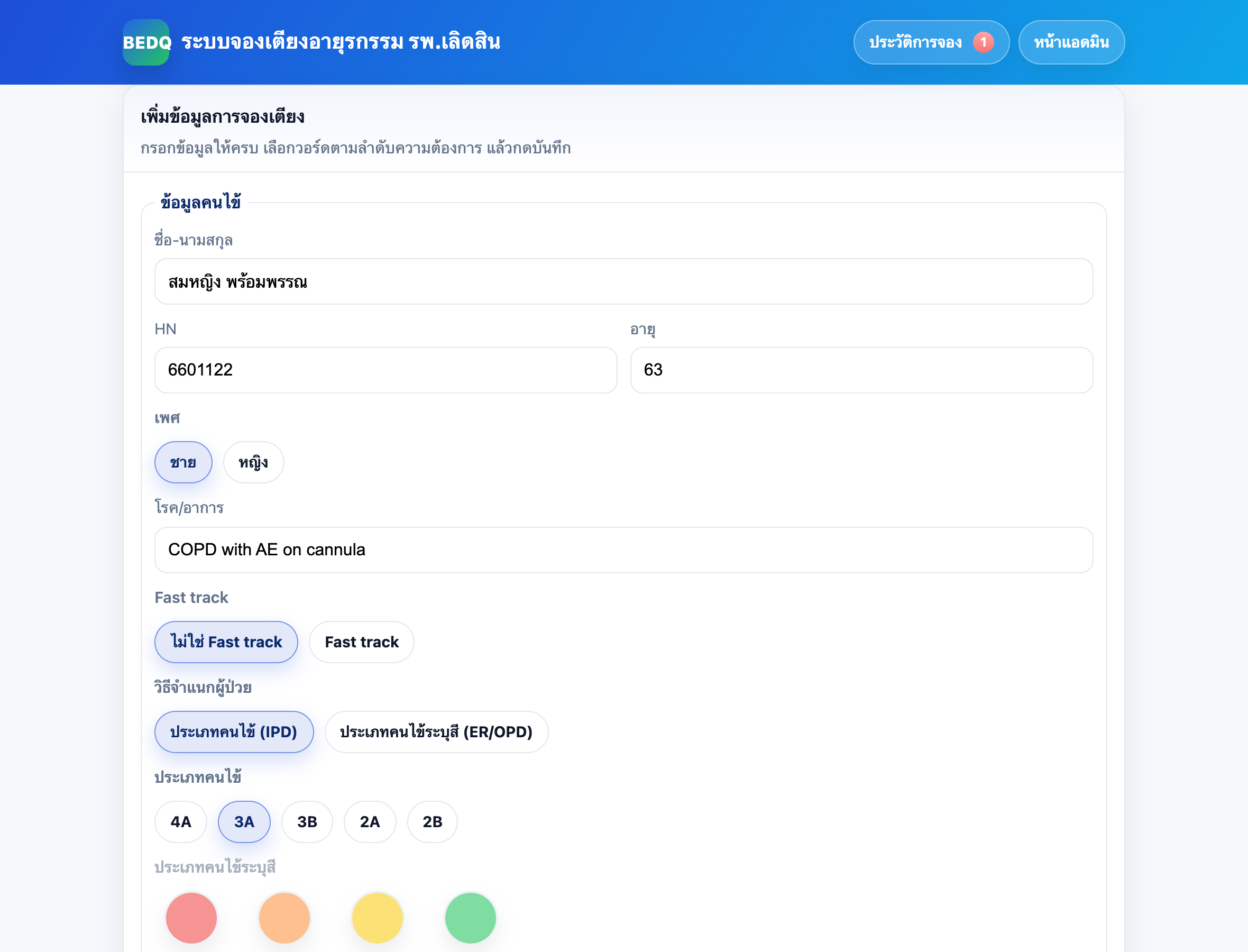Click the อายุ age field showing 63
This screenshot has width=1248, height=952.
click(861, 370)
